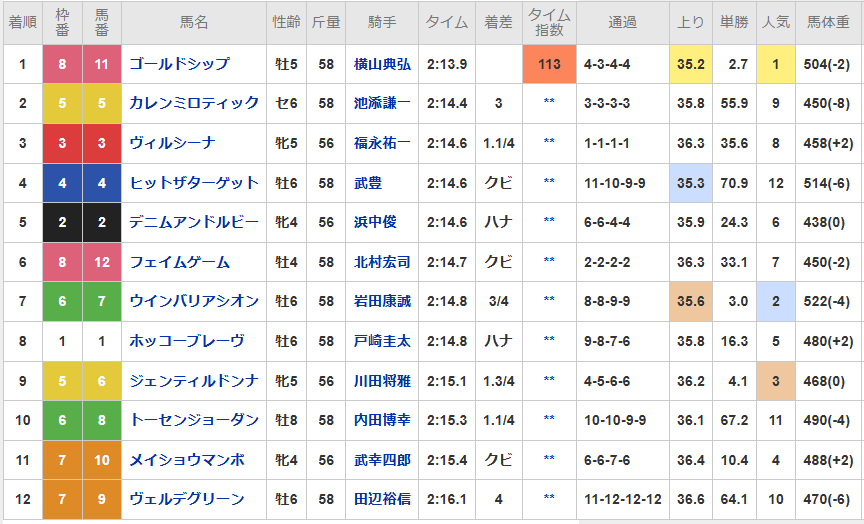Open the ヴェルデグリーン horse link
The image size is (864, 524).
[x=186, y=499]
